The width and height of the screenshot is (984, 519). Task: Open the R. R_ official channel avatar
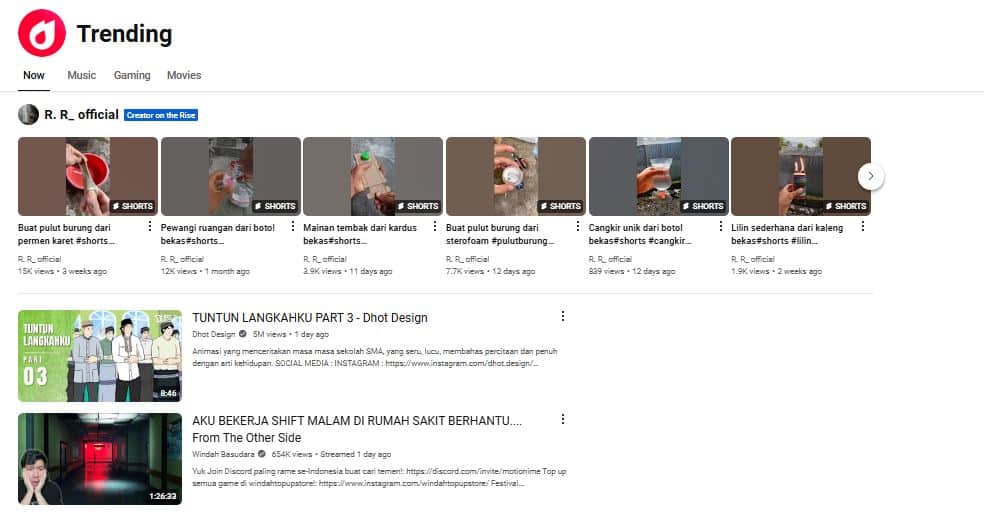click(28, 114)
